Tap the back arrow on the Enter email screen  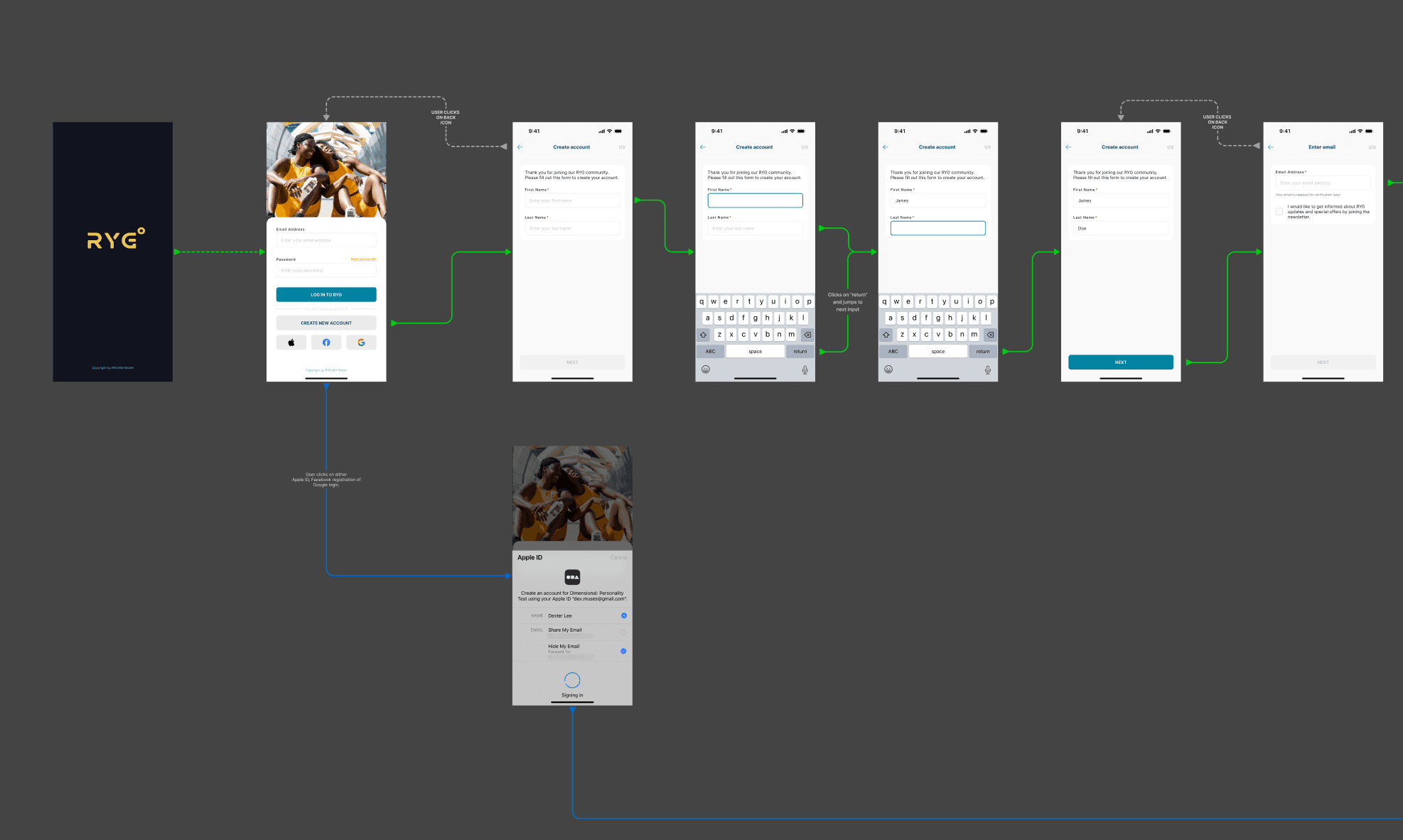(x=1271, y=147)
